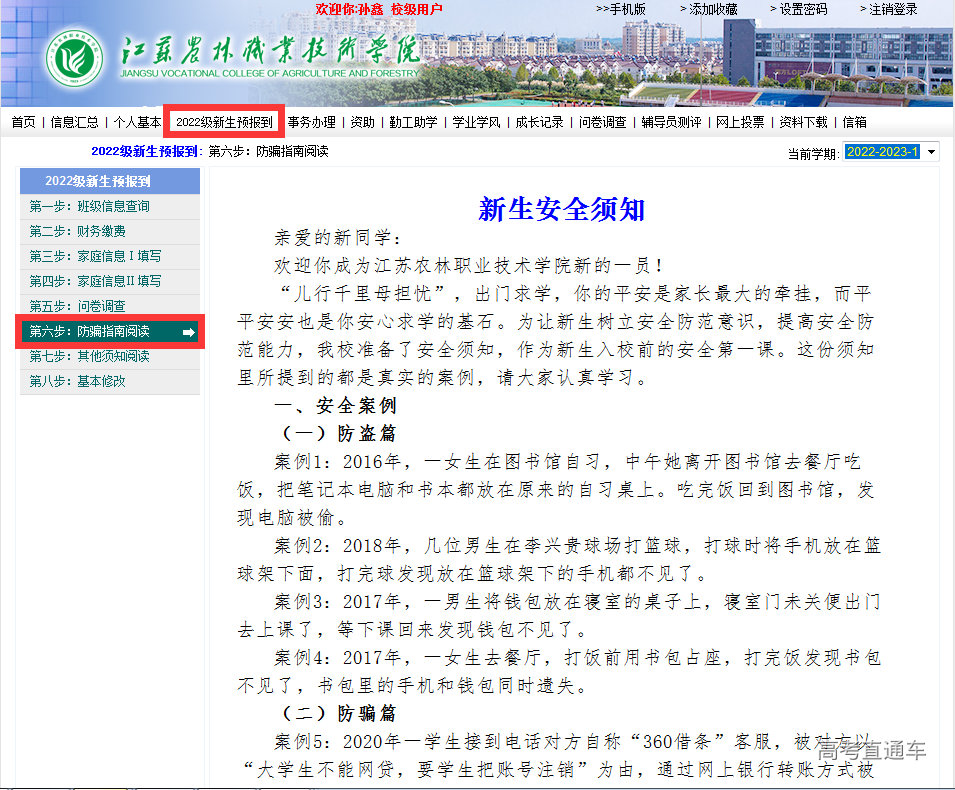Log out via the 注销登录 link
This screenshot has height=790, width=955.
pos(888,9)
